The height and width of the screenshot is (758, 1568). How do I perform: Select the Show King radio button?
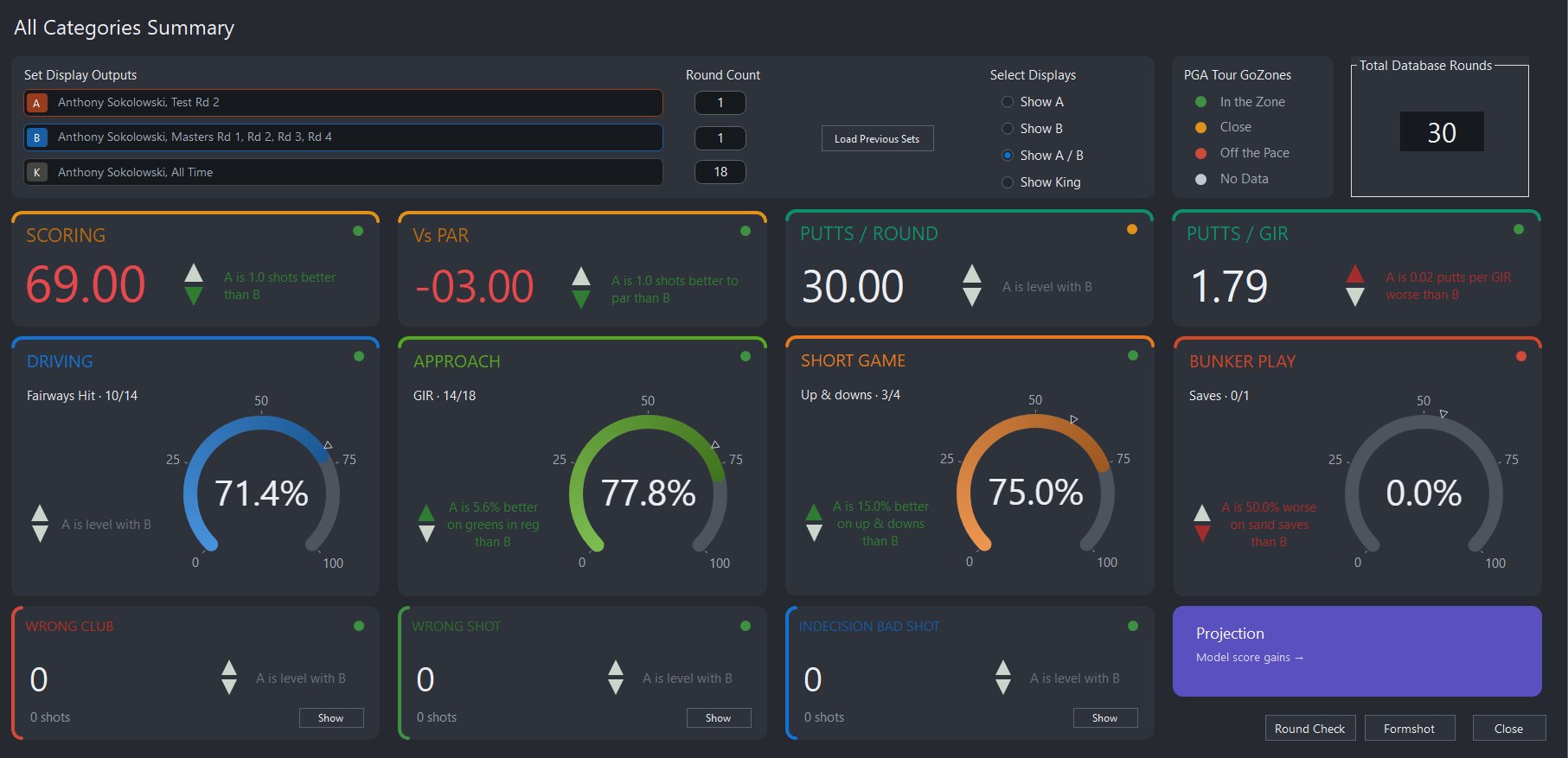click(x=1008, y=182)
